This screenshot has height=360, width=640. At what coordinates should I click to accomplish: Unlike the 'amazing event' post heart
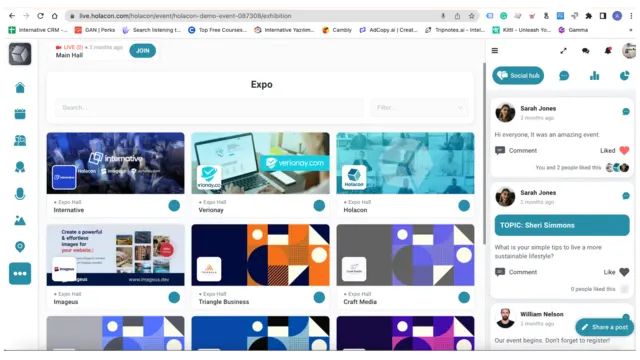624,150
